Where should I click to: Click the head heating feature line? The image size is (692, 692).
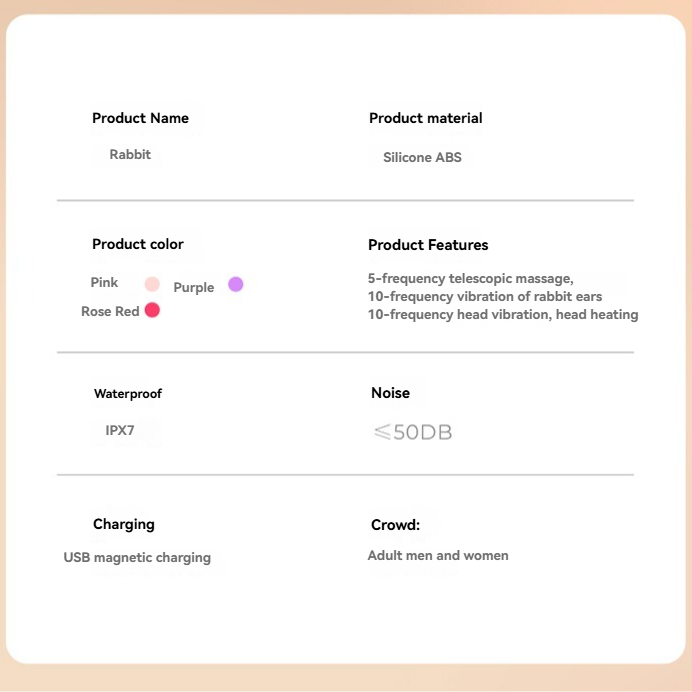point(503,315)
